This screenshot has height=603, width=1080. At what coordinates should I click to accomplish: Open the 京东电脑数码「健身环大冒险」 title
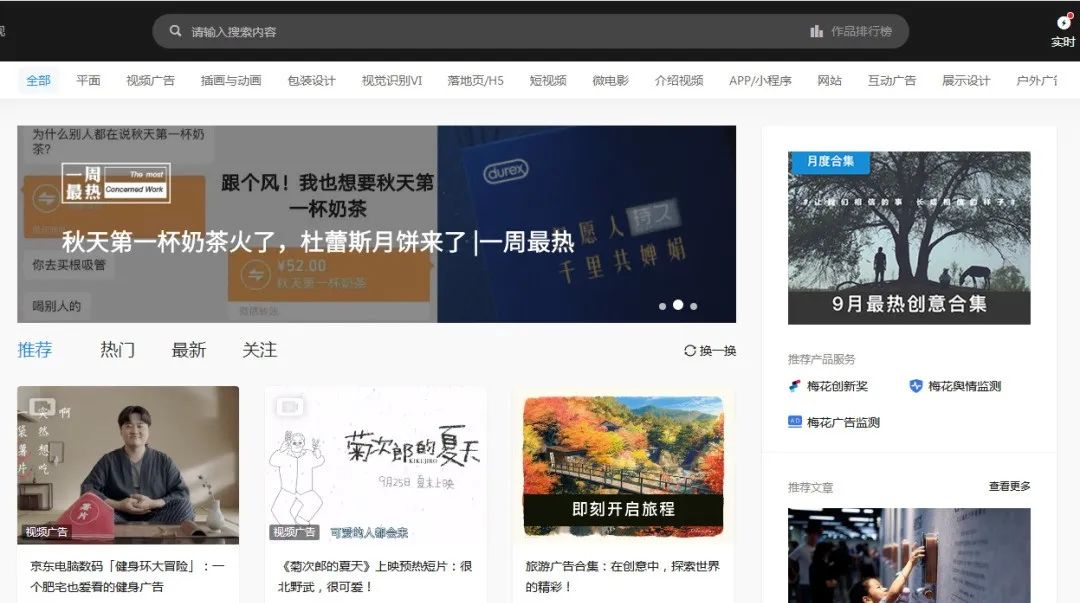[127, 576]
